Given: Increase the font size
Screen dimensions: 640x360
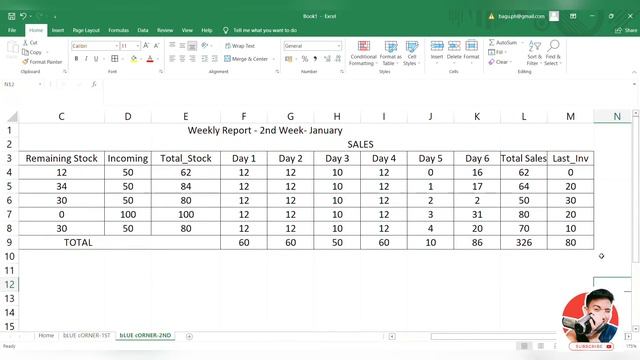Looking at the screenshot, I should 146,46.
